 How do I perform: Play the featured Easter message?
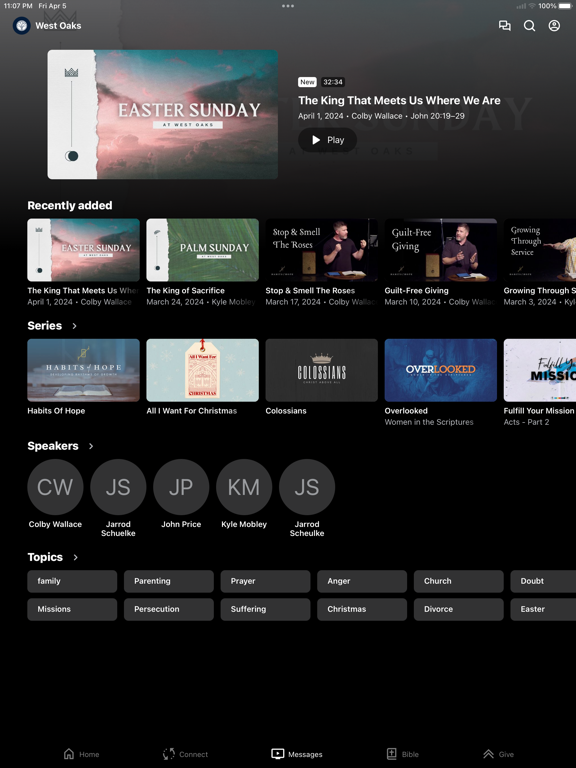tap(327, 140)
